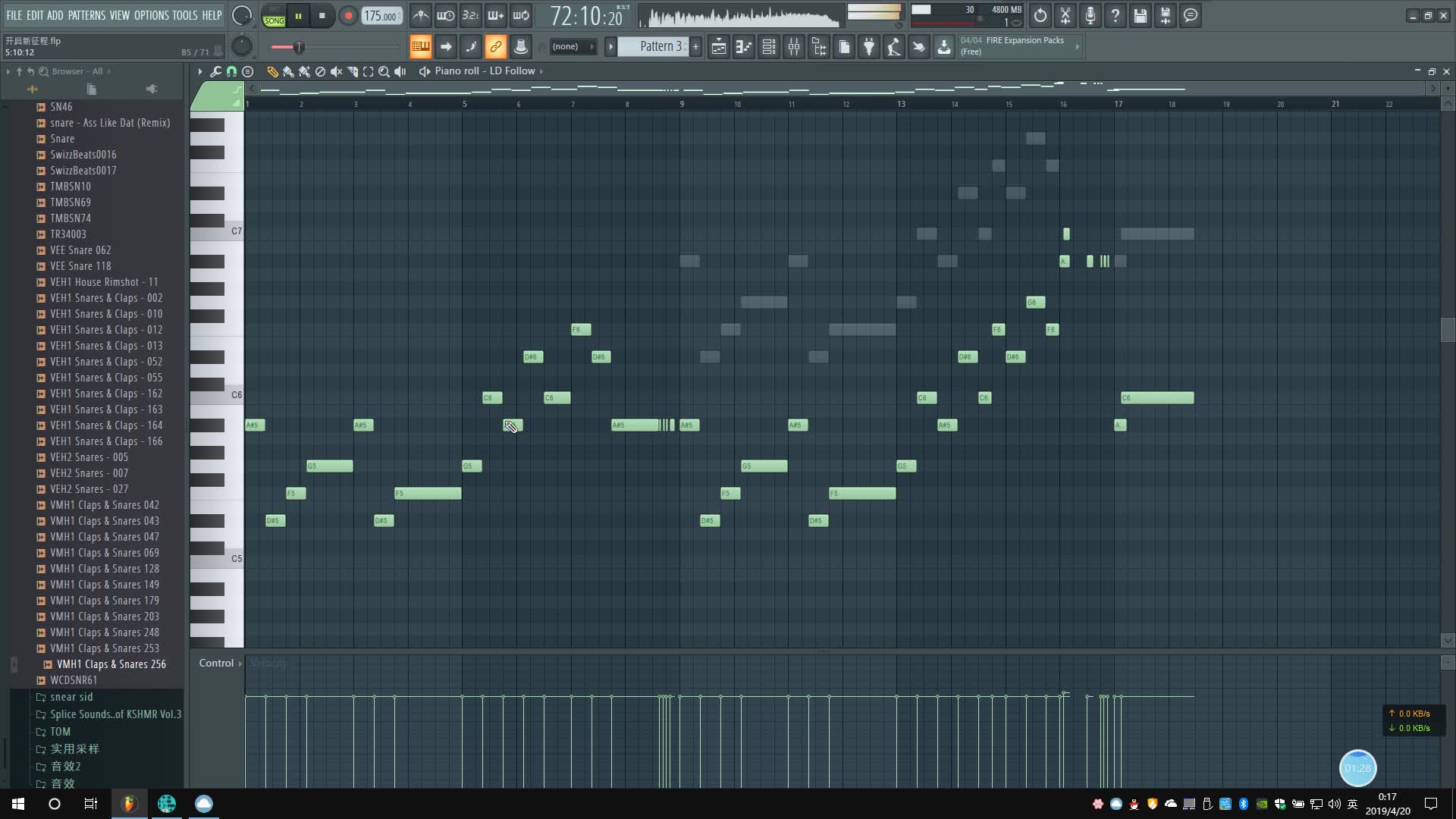
Task: Open the help question mark icon
Action: pos(1116,15)
